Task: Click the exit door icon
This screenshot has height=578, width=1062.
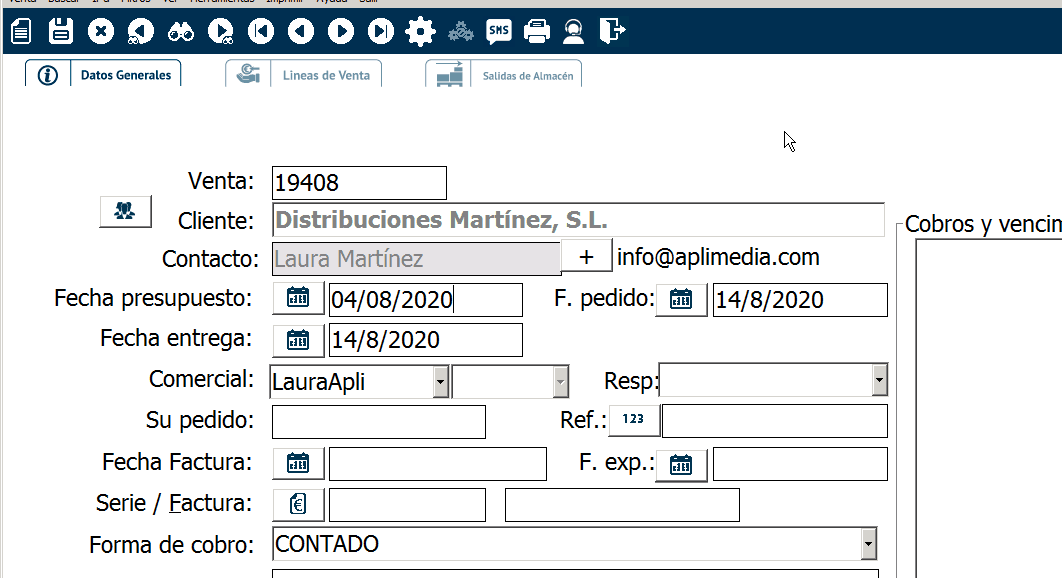Action: pos(612,32)
